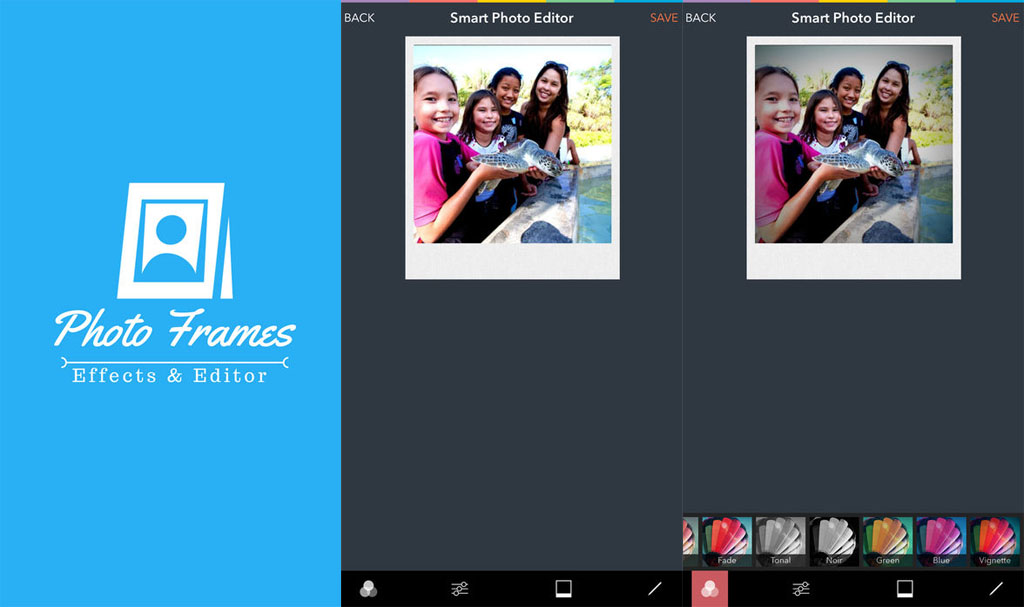The image size is (1024, 607).
Task: Select the partially visible filter before Fade
Action: coord(689,541)
